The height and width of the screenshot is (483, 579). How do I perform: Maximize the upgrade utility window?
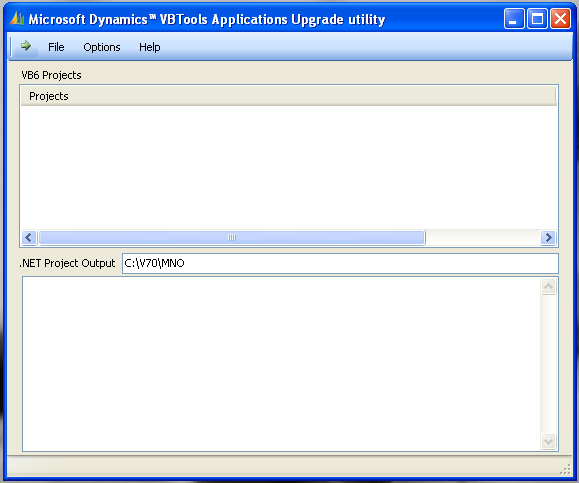point(537,18)
